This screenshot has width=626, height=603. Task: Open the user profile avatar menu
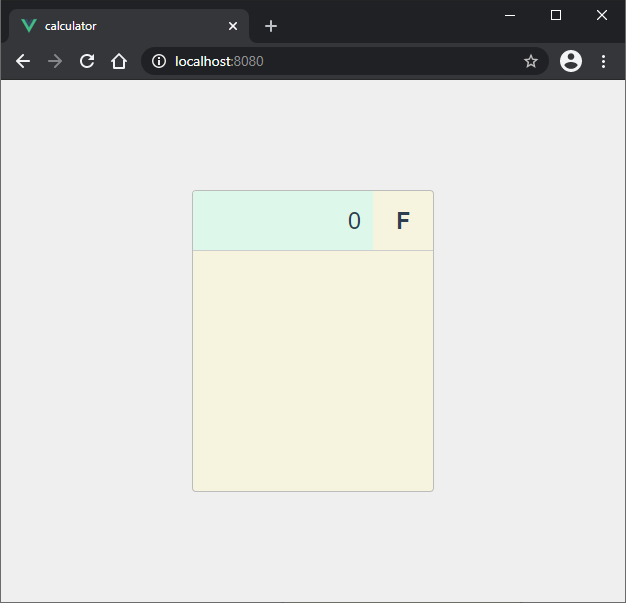[x=571, y=61]
